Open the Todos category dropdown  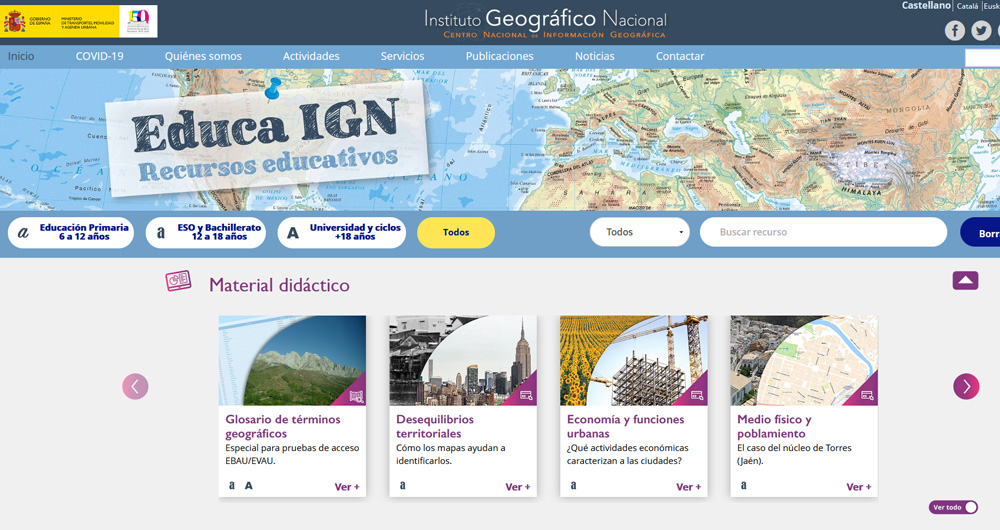click(x=640, y=232)
